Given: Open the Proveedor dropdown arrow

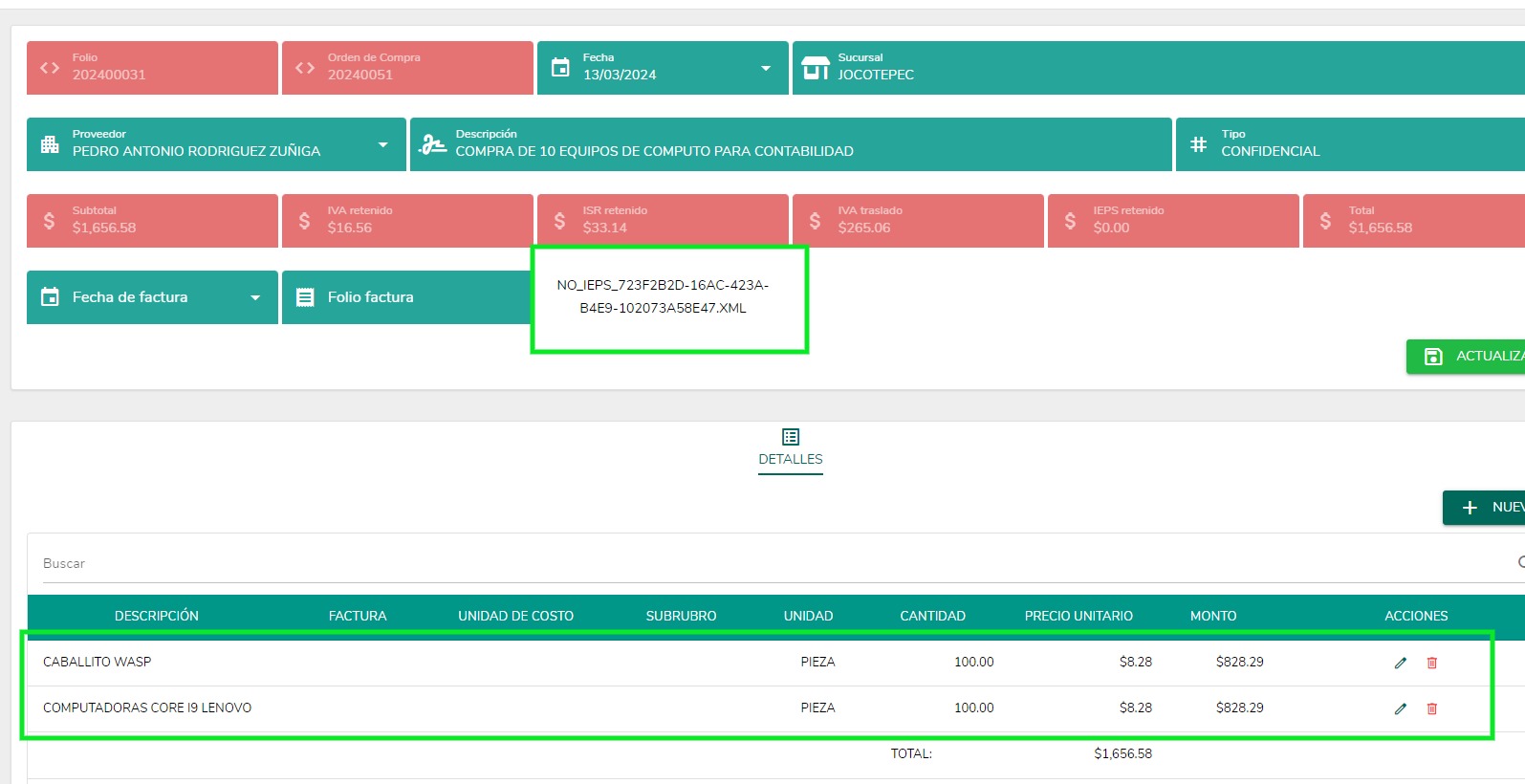Looking at the screenshot, I should tap(382, 144).
